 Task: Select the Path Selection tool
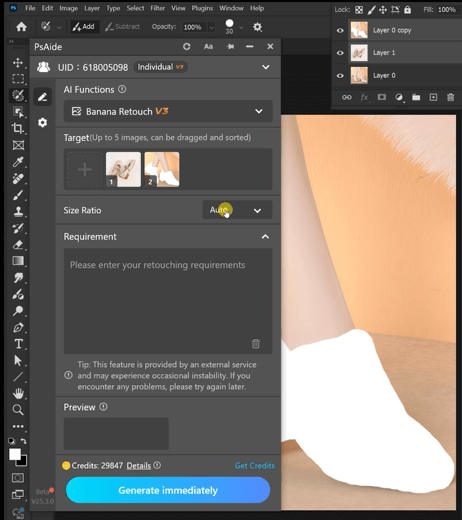pyautogui.click(x=18, y=360)
